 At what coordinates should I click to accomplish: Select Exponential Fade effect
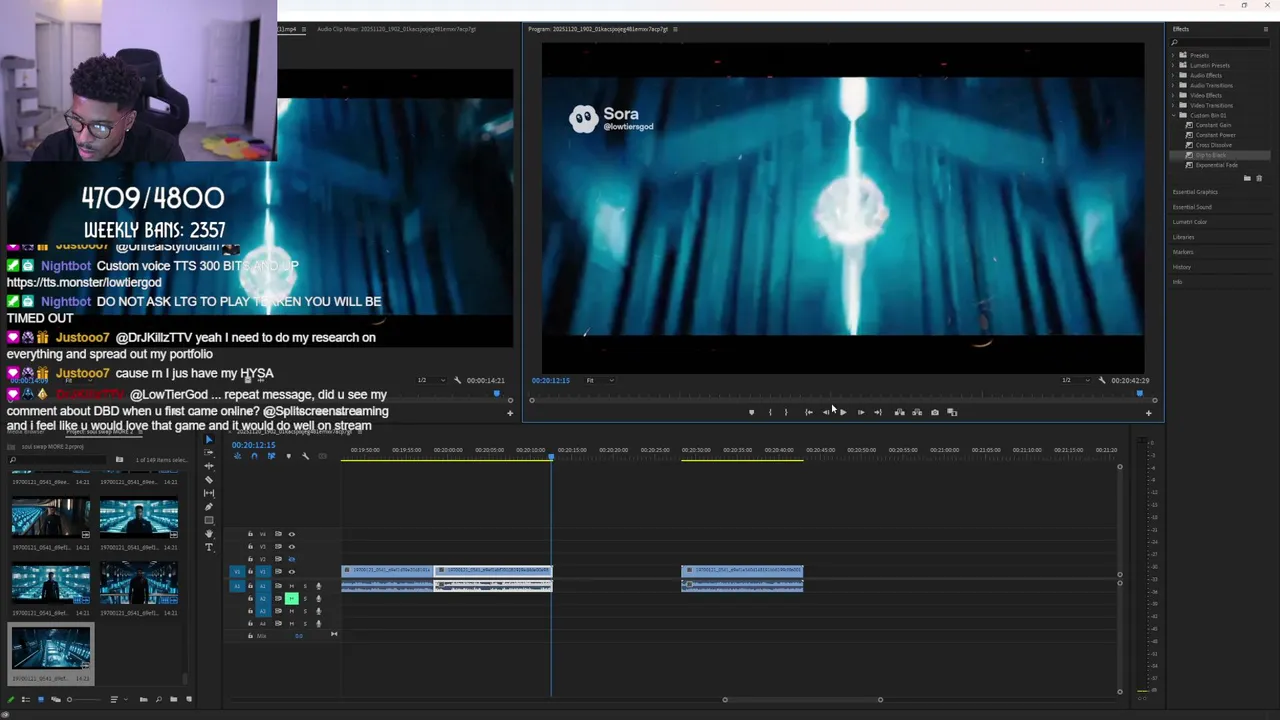pos(1217,165)
